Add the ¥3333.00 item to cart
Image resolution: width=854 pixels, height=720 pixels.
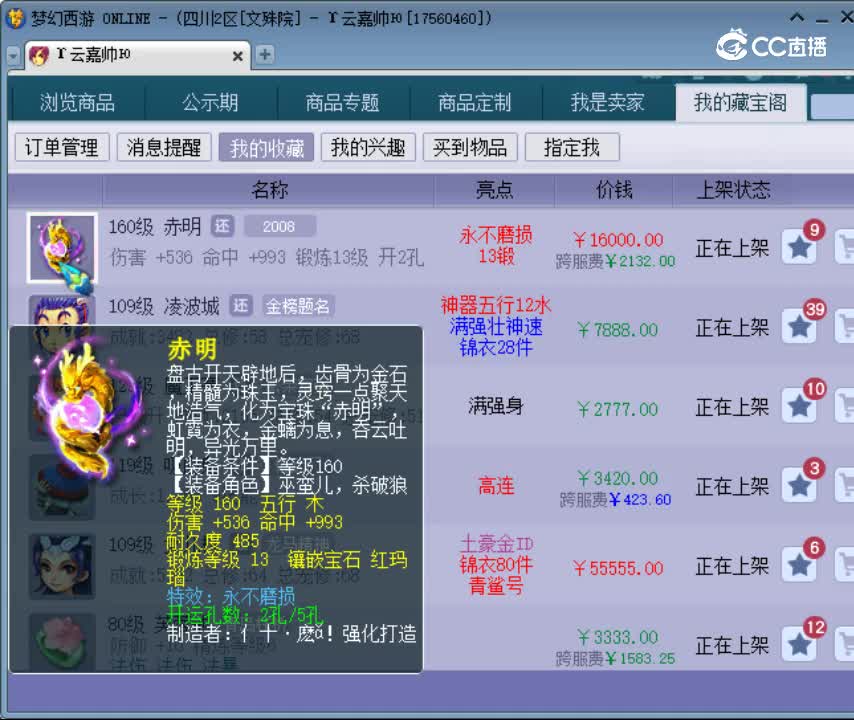pyautogui.click(x=845, y=645)
